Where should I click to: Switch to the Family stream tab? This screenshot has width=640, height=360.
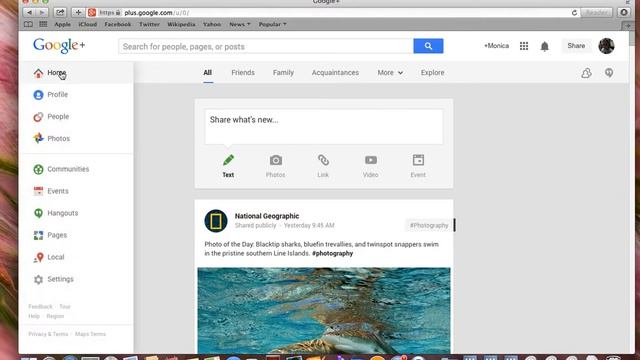(283, 73)
